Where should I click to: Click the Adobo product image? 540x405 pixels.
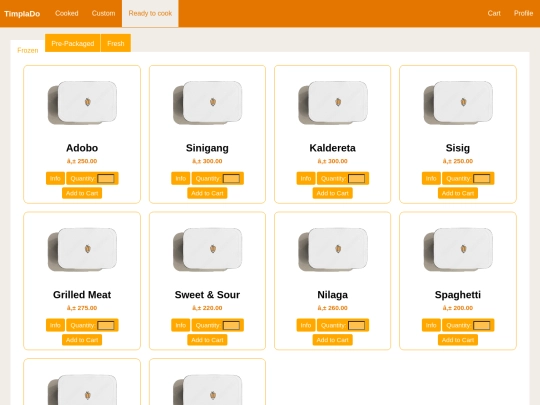point(82,103)
